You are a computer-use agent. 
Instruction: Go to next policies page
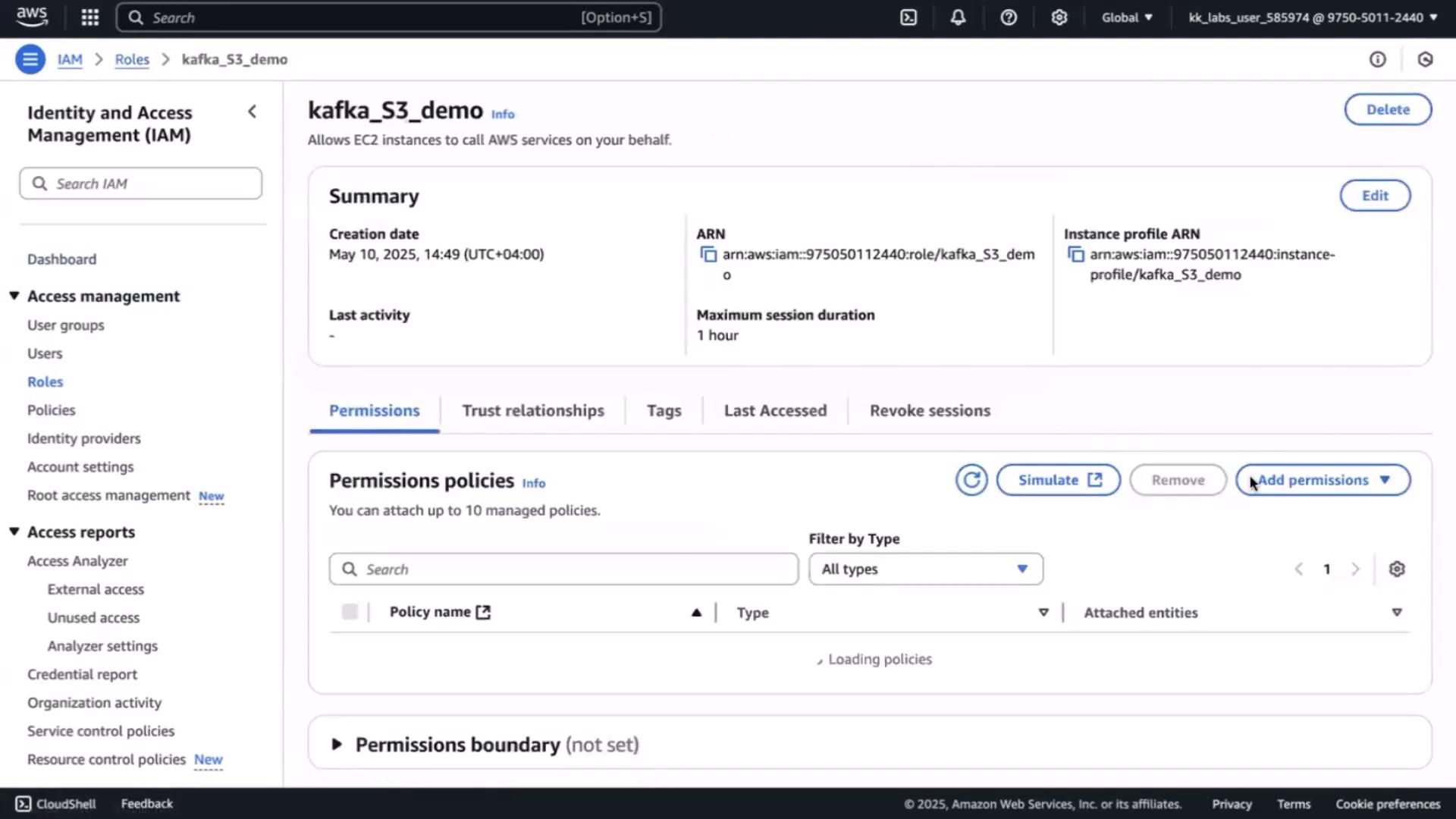pyautogui.click(x=1355, y=570)
